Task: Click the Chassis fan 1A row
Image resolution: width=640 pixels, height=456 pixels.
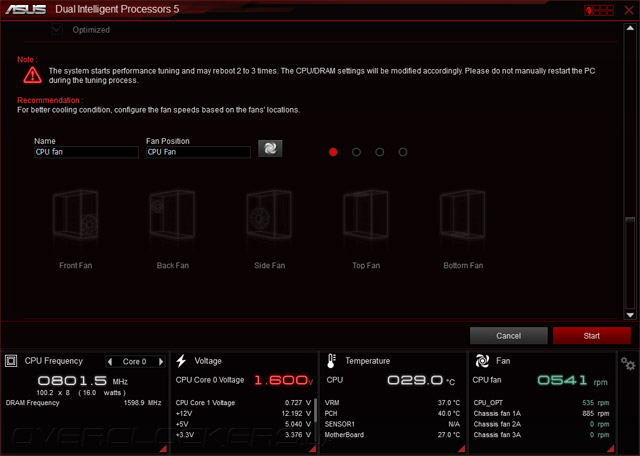Action: [x=541, y=414]
